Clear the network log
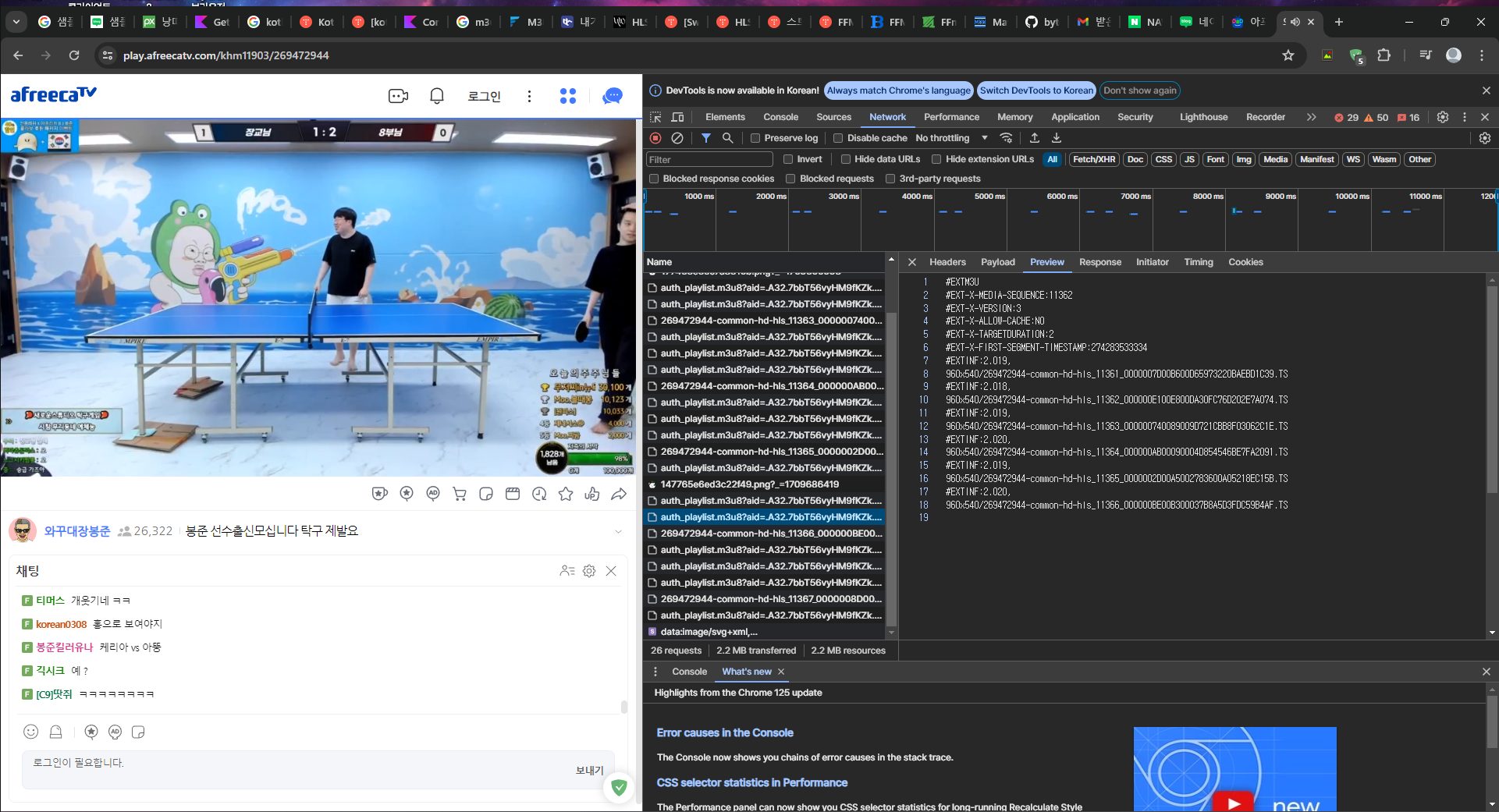The image size is (1499, 812). pyautogui.click(x=677, y=138)
